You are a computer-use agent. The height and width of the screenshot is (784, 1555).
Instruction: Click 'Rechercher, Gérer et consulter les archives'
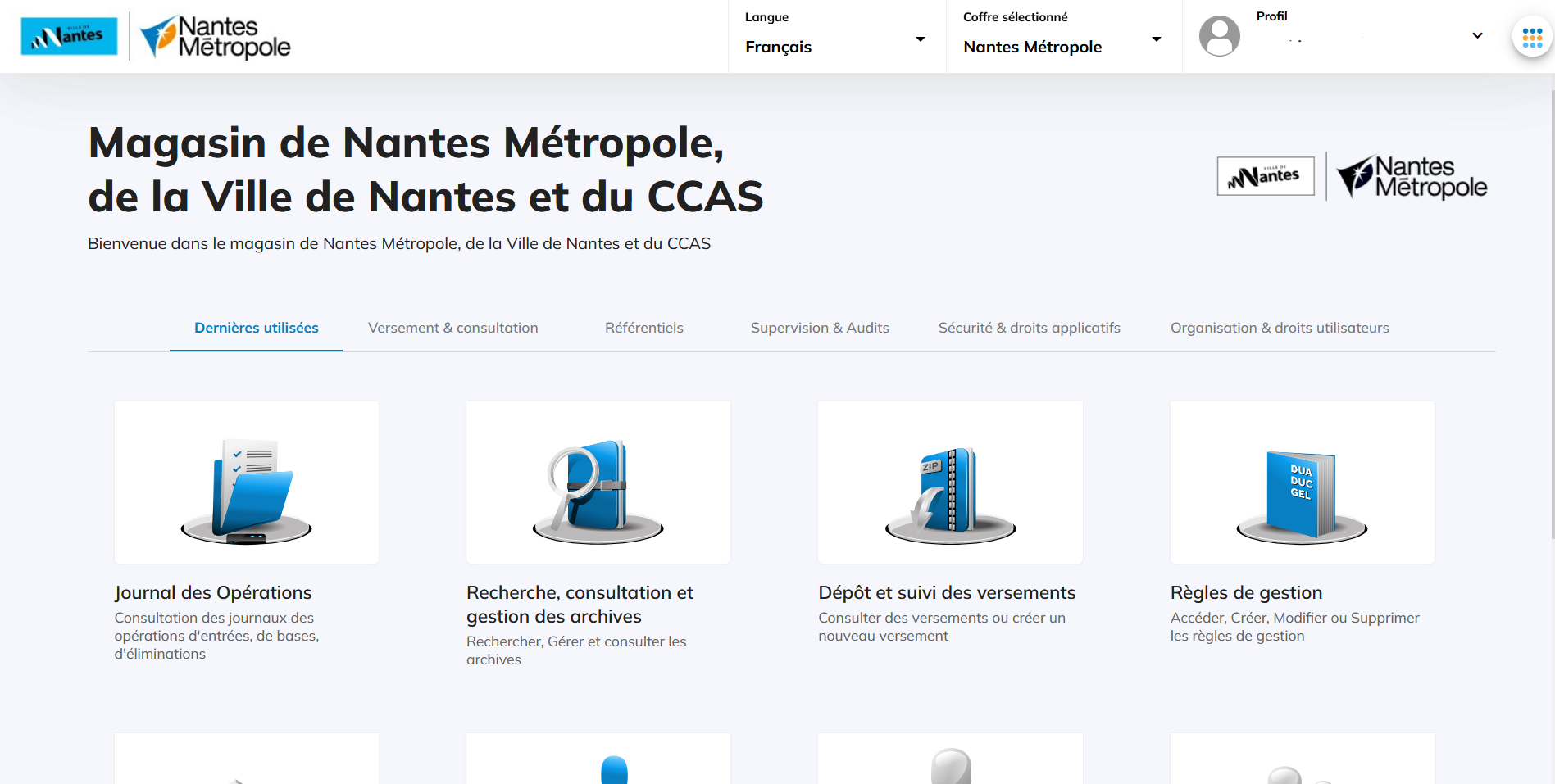point(576,650)
